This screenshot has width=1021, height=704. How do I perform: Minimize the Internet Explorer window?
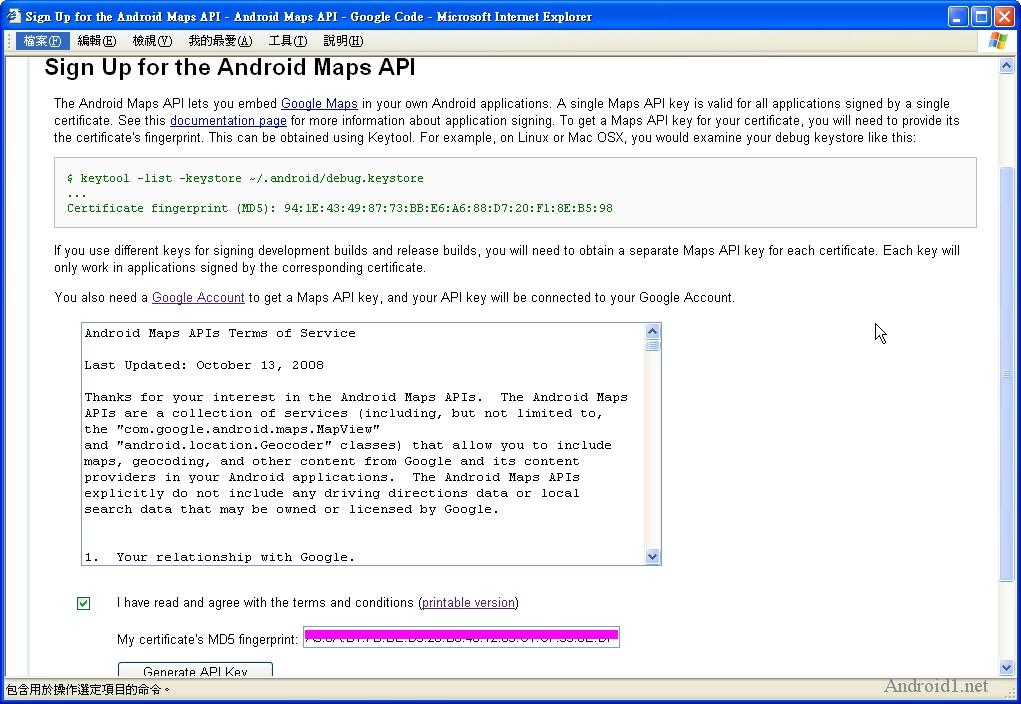[958, 16]
